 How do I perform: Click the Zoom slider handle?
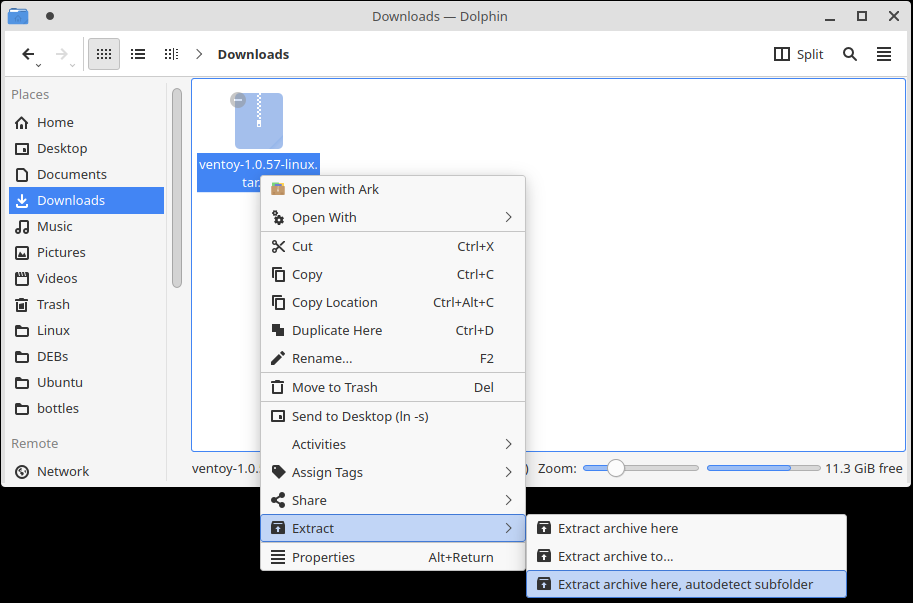click(615, 468)
